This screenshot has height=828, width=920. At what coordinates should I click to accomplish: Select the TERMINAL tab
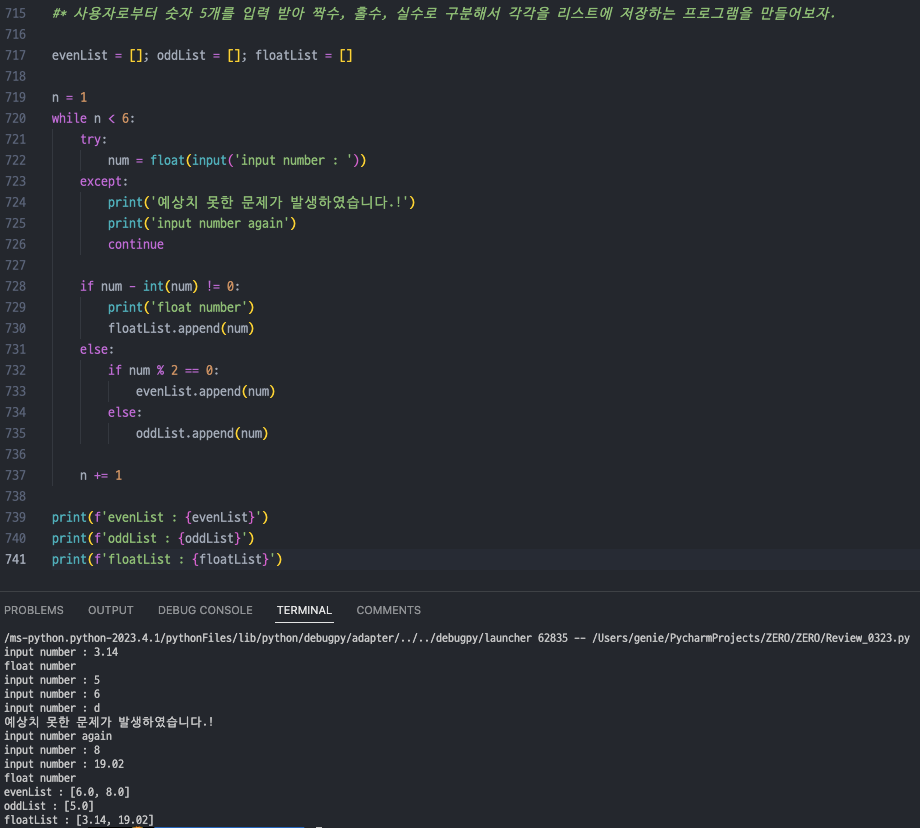pyautogui.click(x=304, y=610)
